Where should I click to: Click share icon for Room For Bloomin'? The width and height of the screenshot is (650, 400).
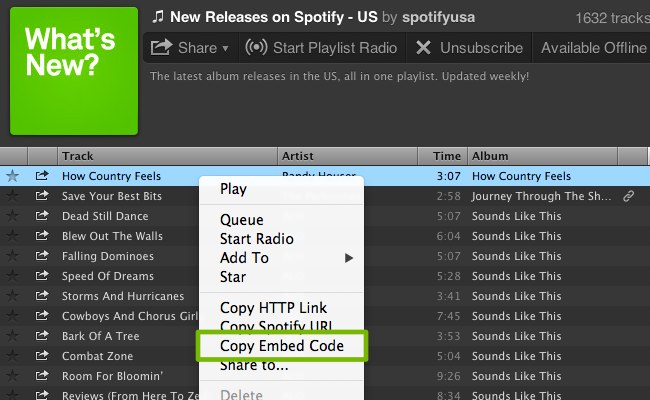pos(42,375)
